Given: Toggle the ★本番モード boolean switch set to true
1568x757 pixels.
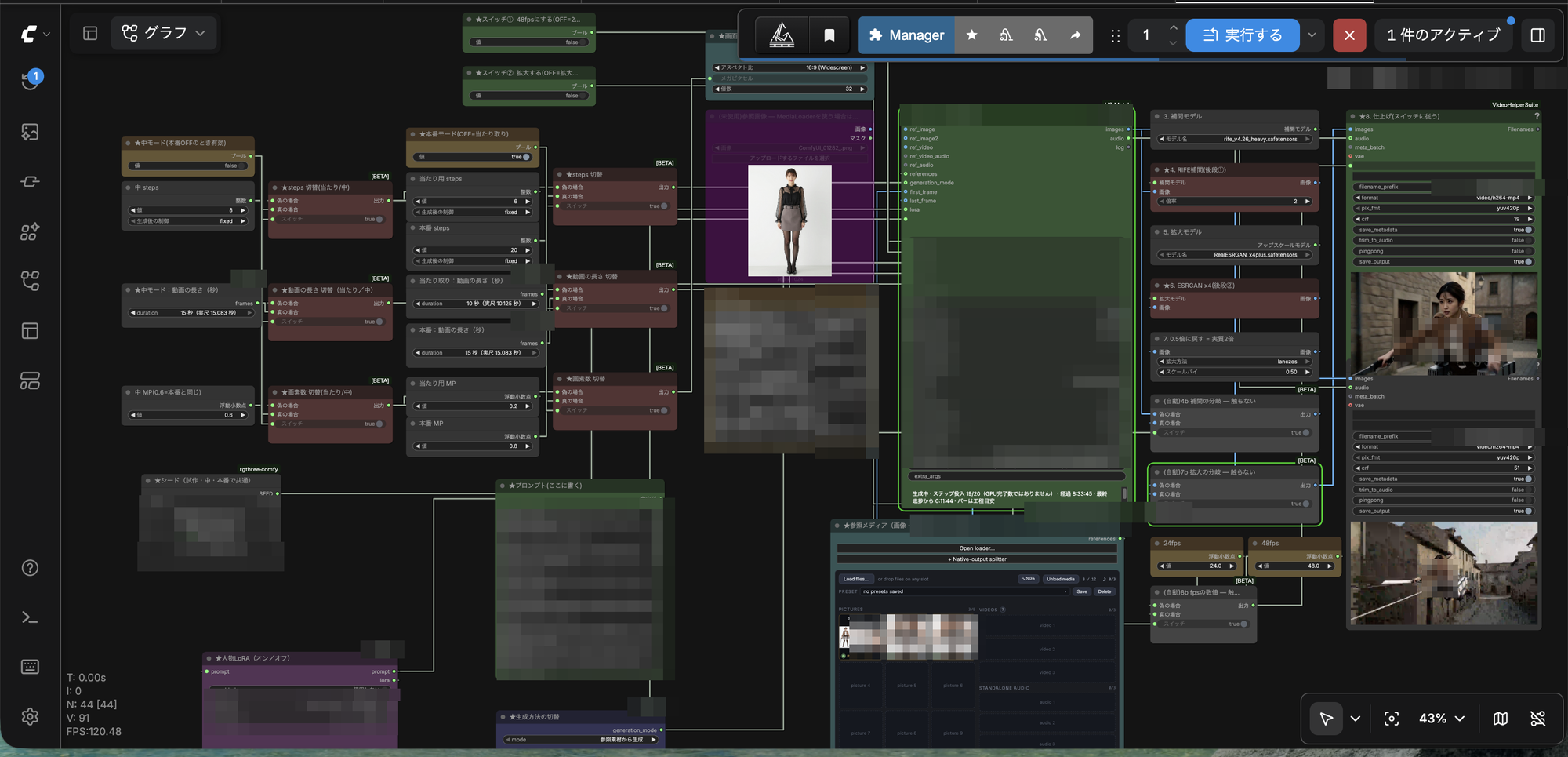Looking at the screenshot, I should click(473, 157).
